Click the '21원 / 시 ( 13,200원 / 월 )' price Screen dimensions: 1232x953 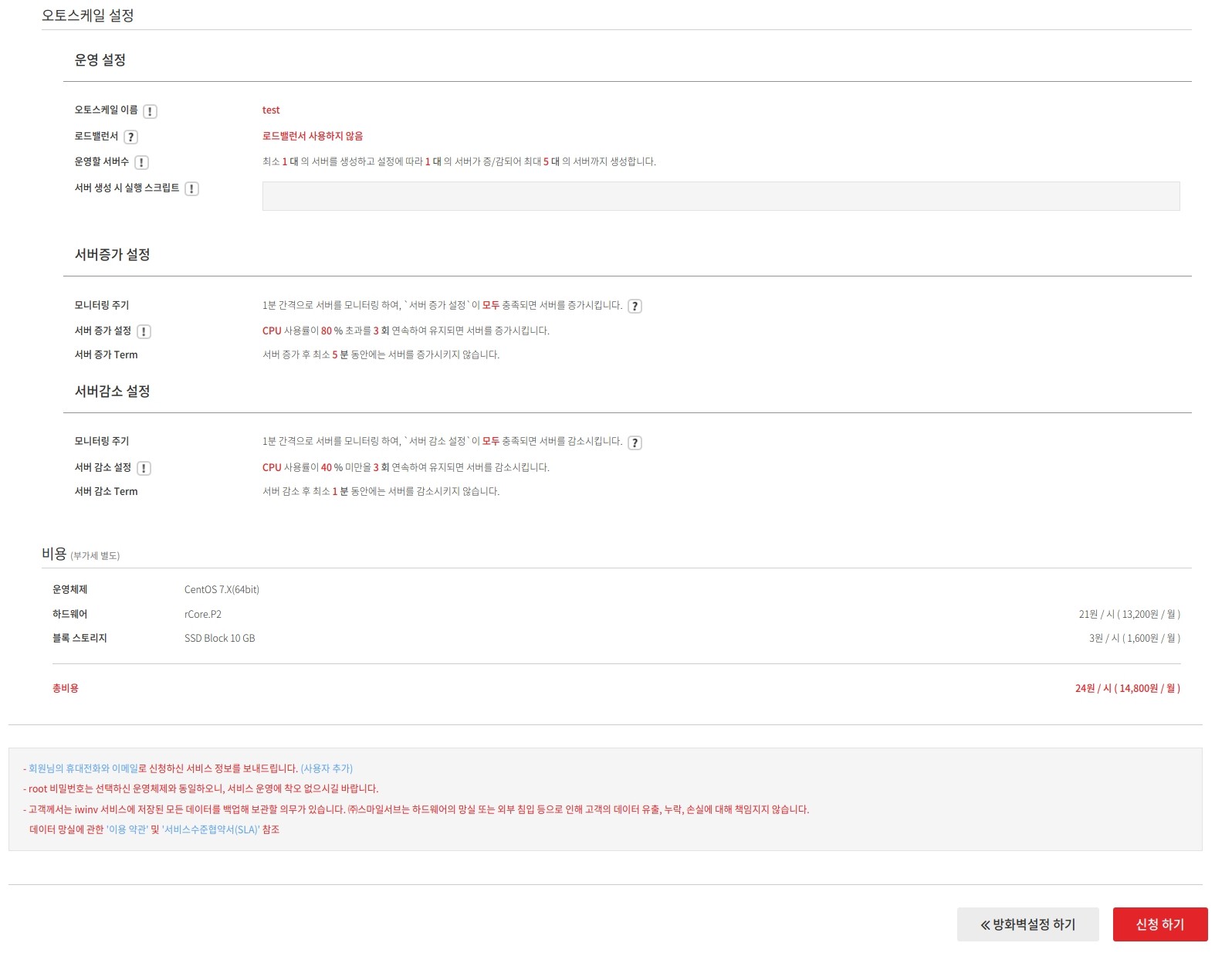tap(1129, 614)
